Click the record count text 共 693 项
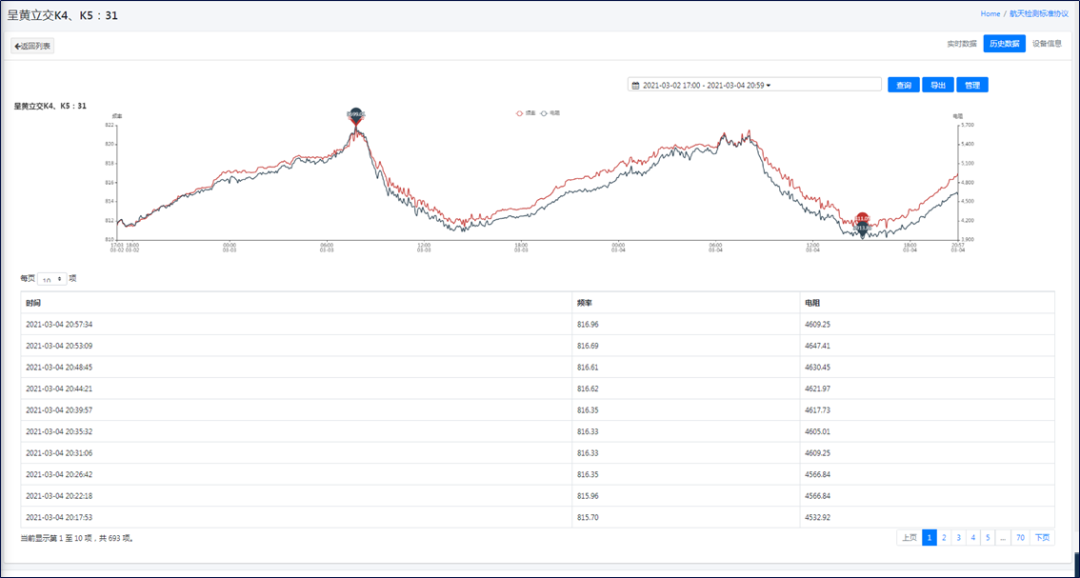This screenshot has width=1080, height=578. pyautogui.click(x=116, y=538)
